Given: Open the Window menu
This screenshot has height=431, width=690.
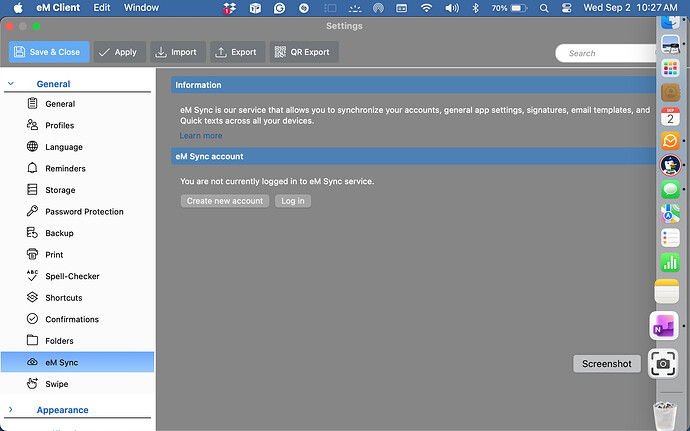Looking at the screenshot, I should [141, 8].
